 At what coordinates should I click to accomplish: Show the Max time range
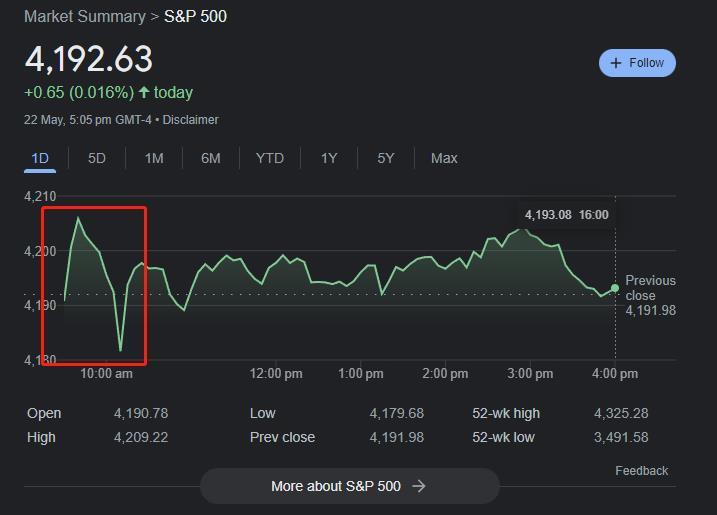tap(444, 158)
